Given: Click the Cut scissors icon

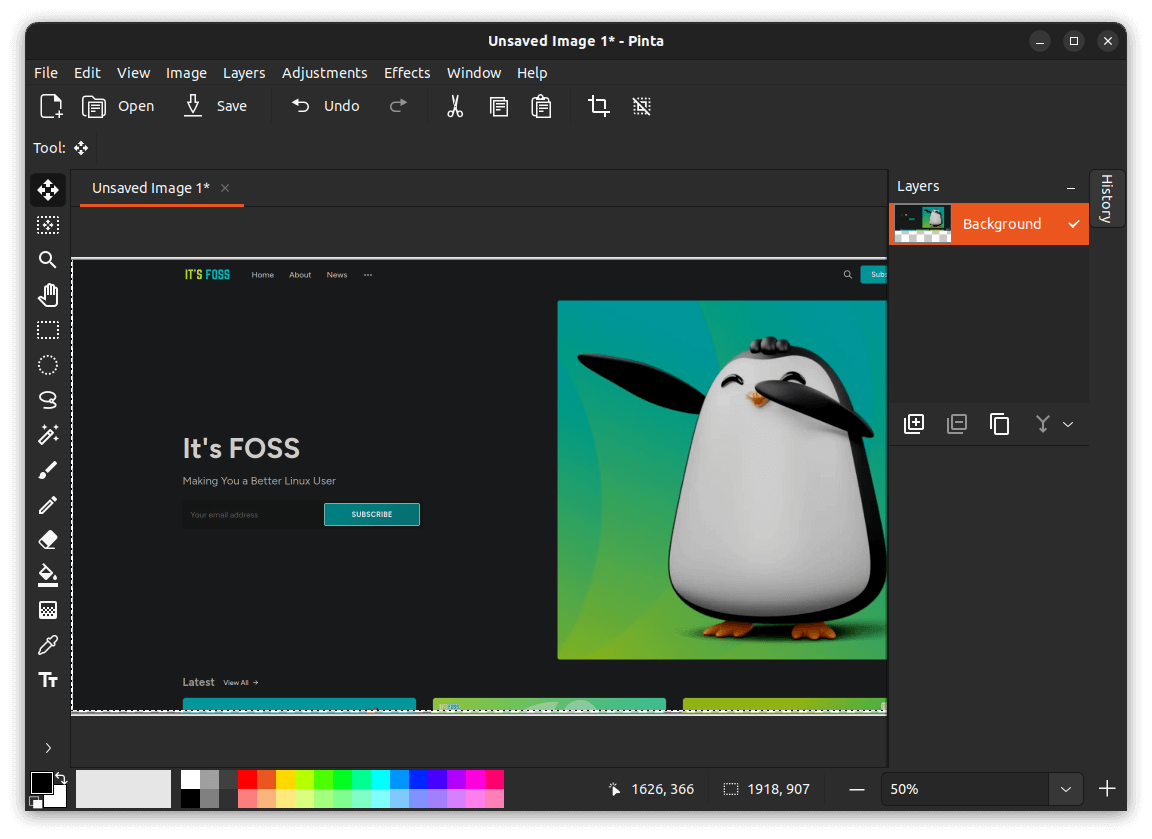Looking at the screenshot, I should tap(455, 106).
